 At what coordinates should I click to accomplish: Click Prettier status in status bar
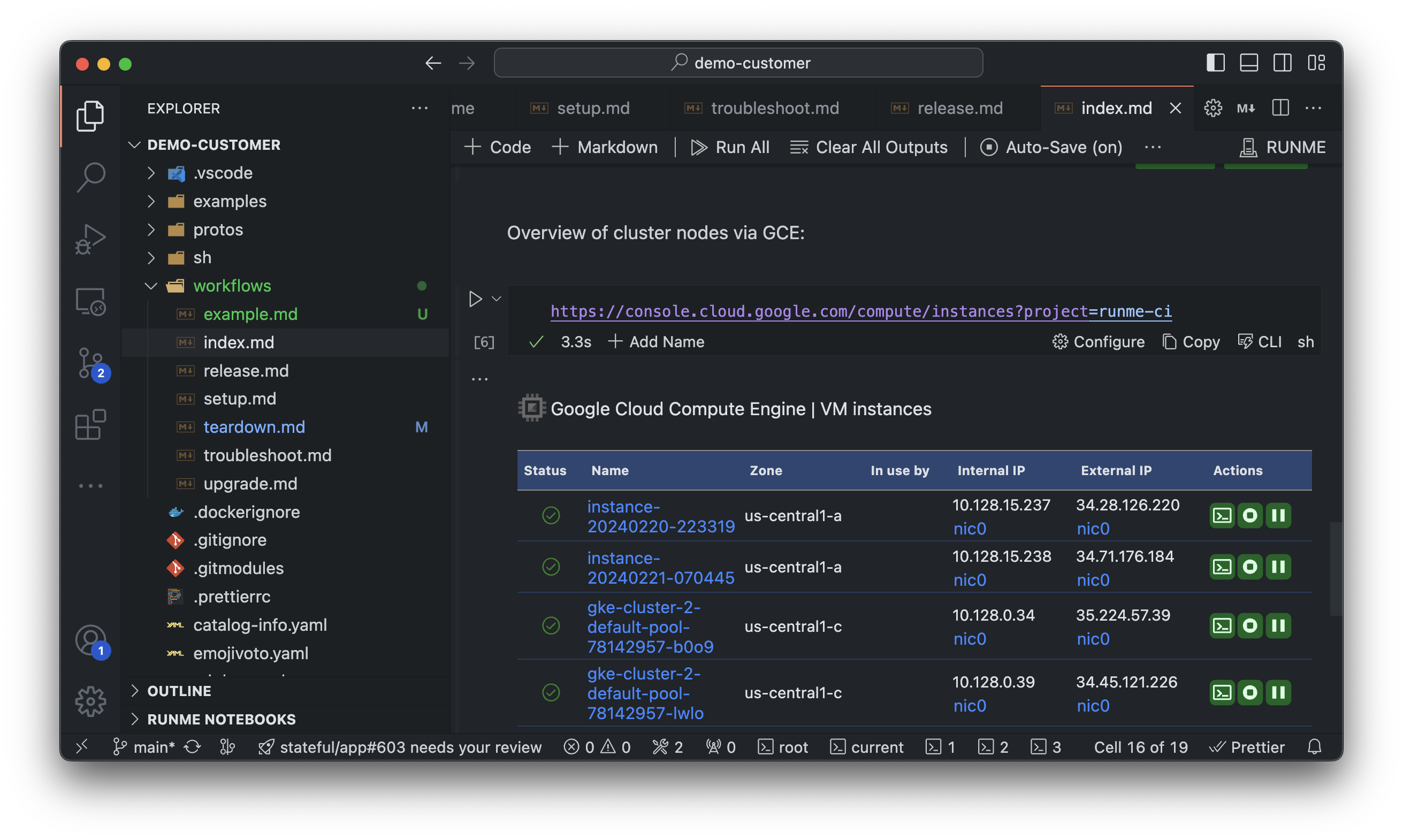click(1246, 747)
